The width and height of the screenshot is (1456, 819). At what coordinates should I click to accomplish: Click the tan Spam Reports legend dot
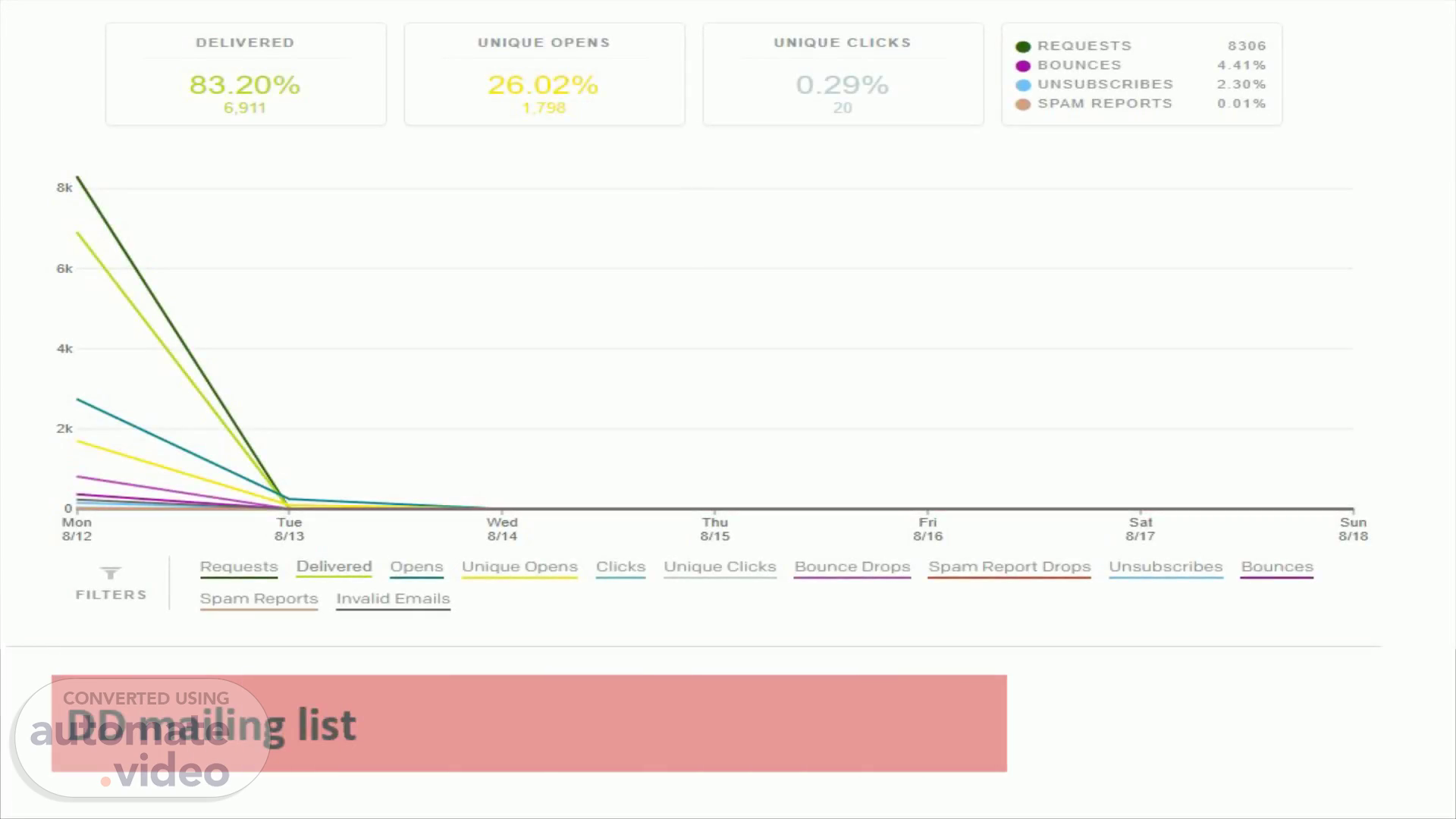click(1023, 104)
